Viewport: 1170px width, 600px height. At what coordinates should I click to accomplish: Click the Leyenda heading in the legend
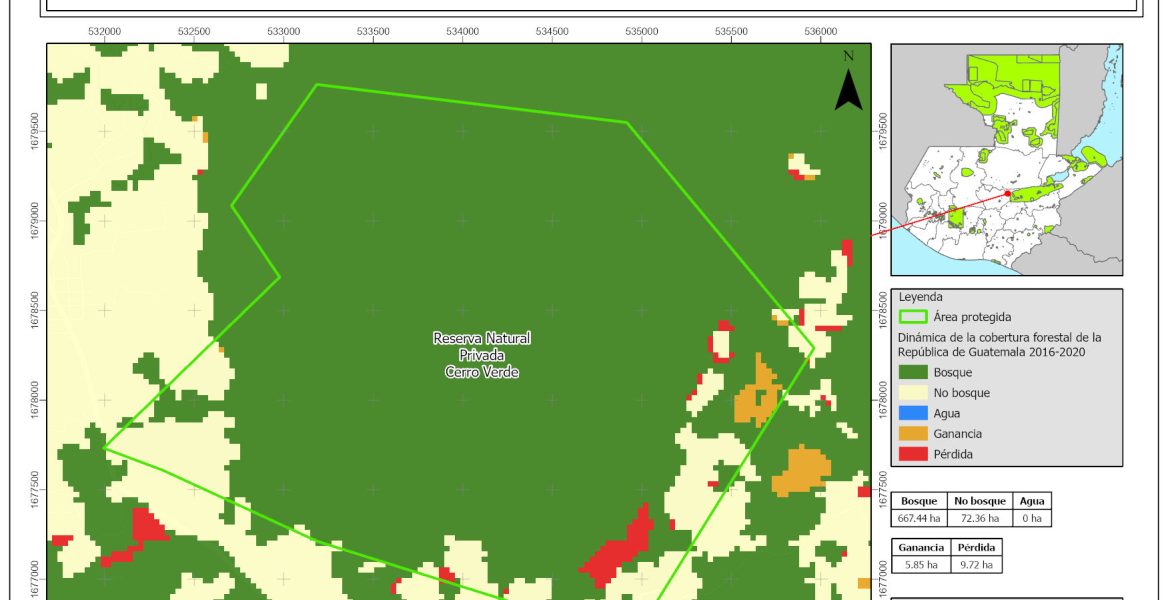click(920, 297)
